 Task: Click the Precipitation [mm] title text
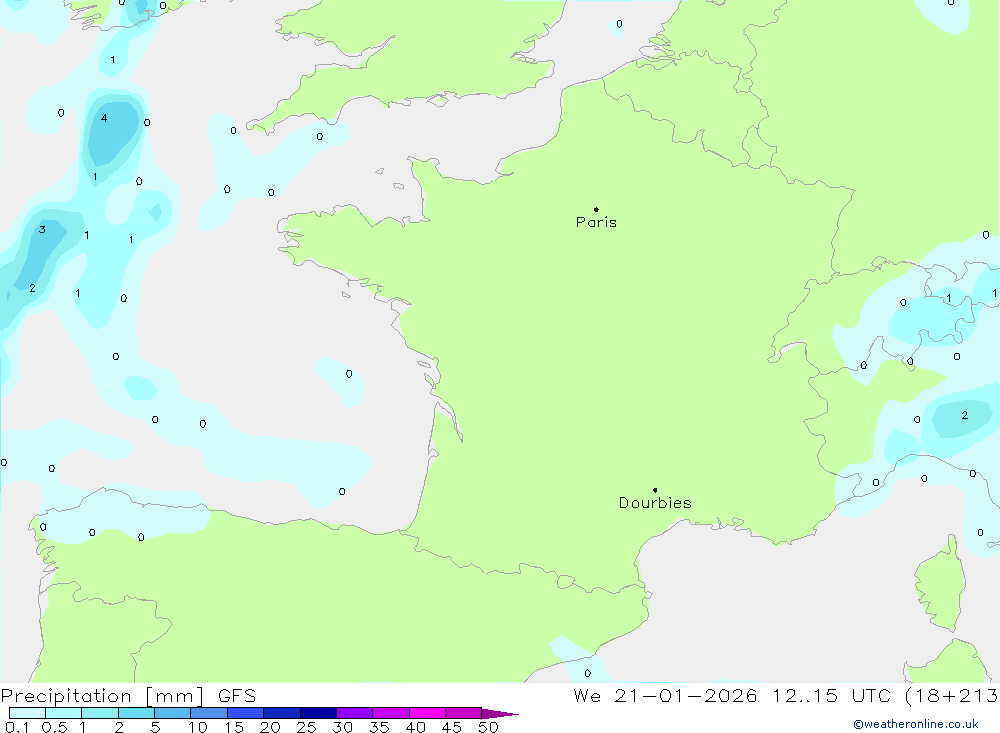(x=102, y=696)
